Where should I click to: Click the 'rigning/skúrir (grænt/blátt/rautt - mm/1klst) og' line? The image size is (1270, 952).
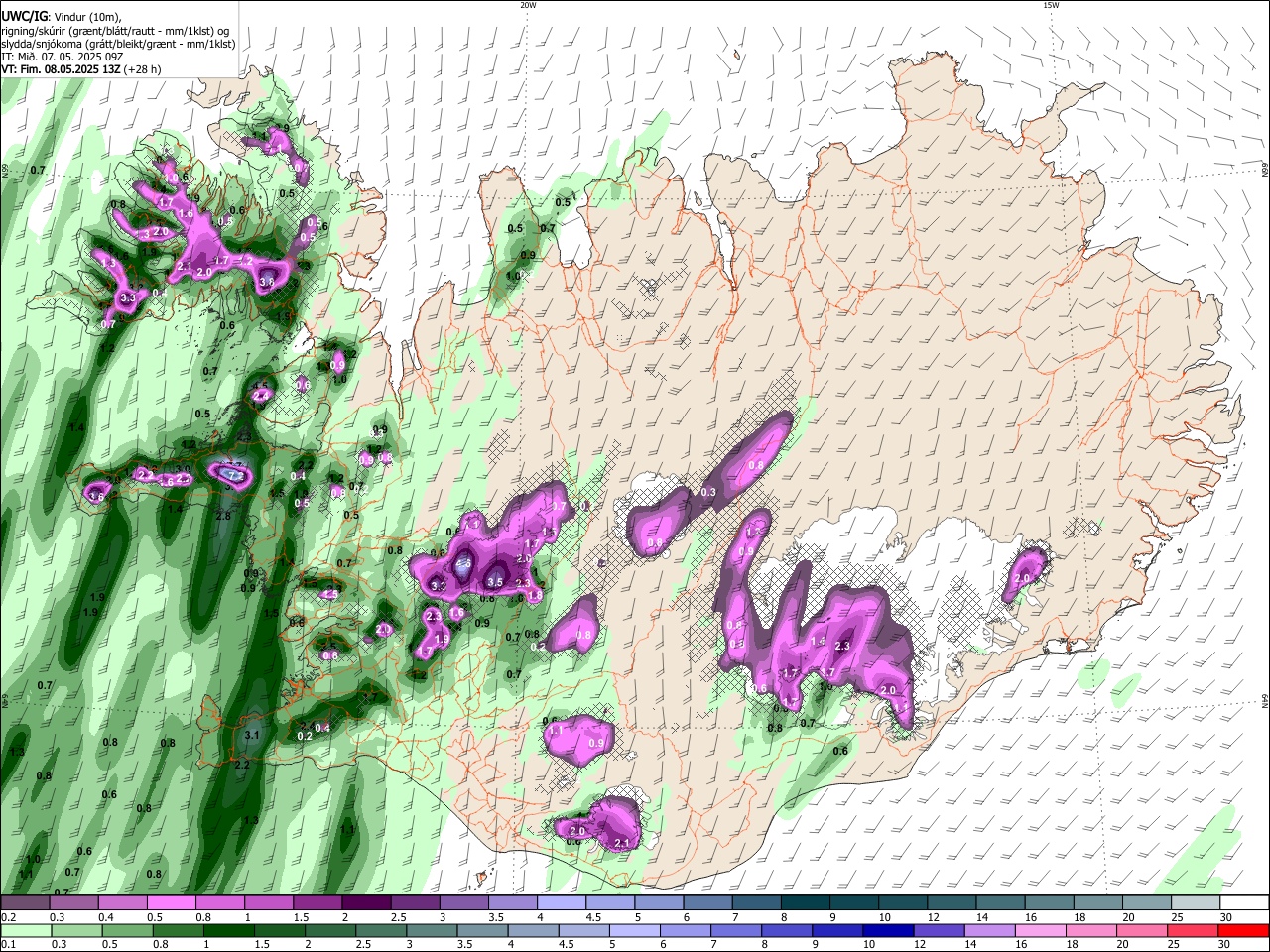tap(115, 31)
